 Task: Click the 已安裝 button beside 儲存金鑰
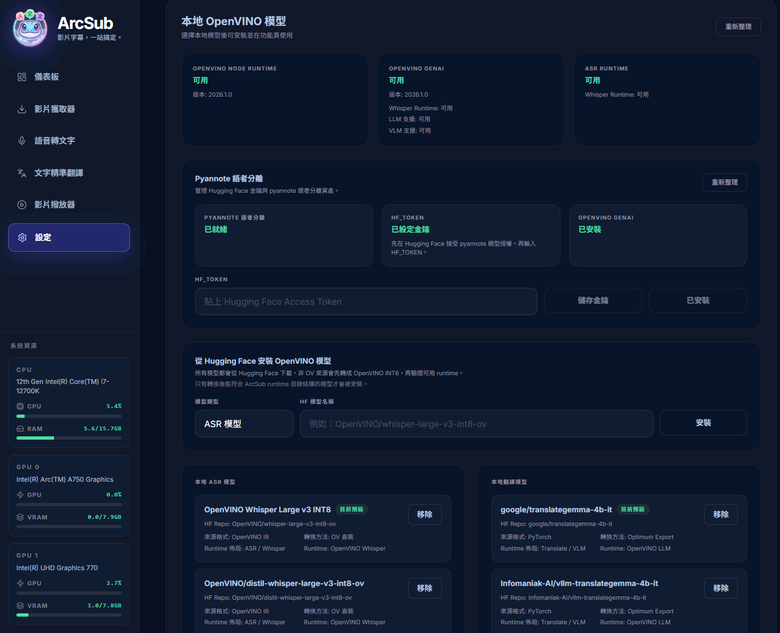(698, 301)
